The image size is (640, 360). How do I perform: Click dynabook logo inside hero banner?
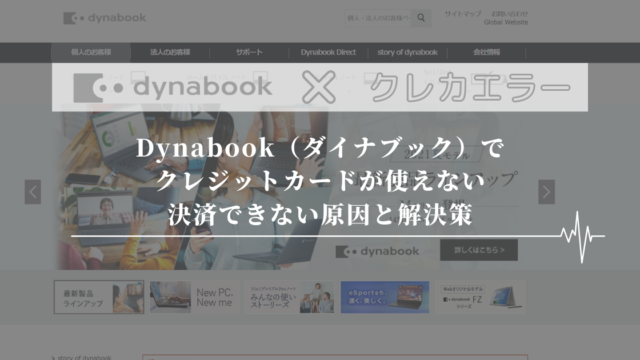(x=377, y=251)
